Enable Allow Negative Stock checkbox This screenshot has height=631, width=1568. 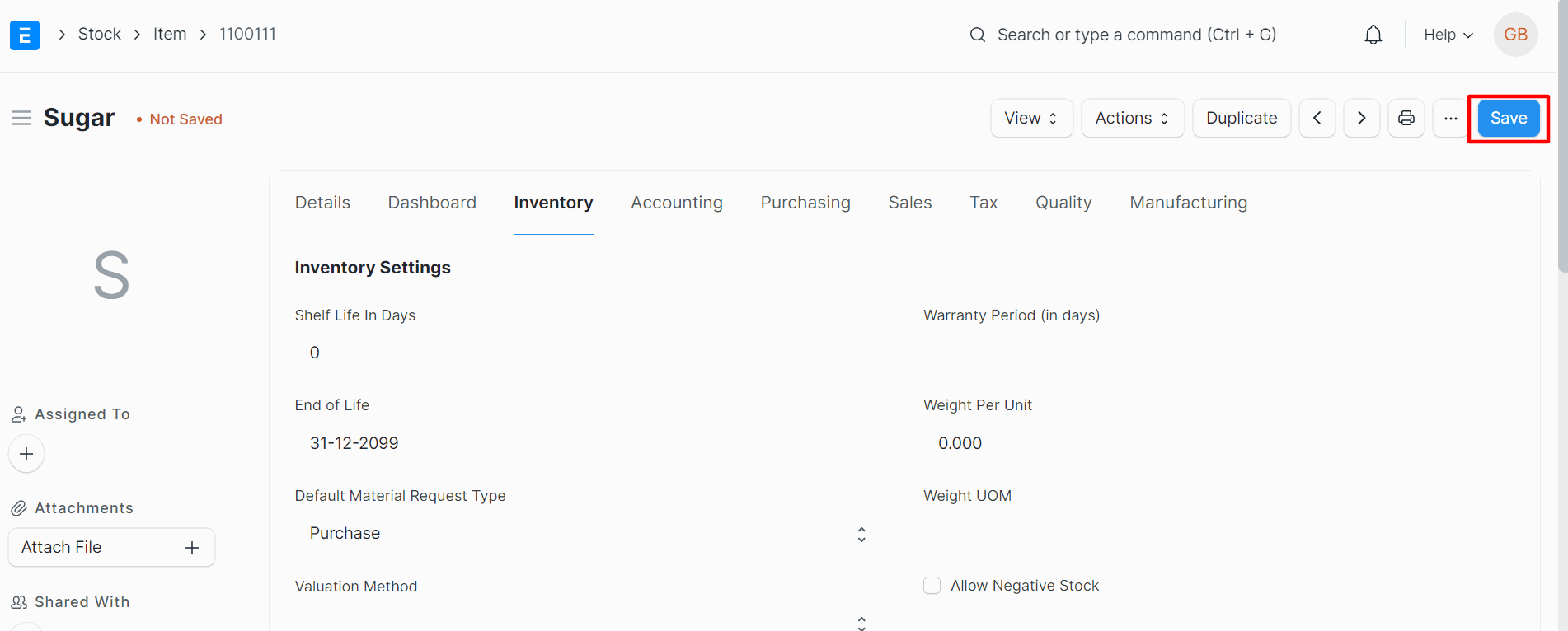(x=932, y=586)
